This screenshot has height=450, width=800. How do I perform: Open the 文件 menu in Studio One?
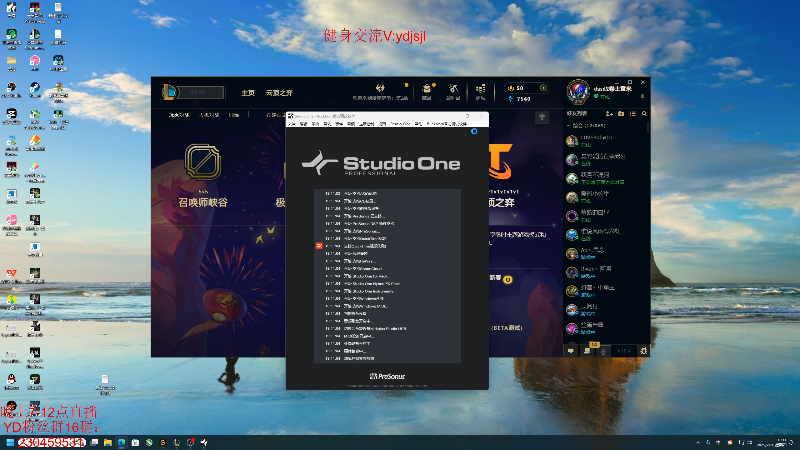pyautogui.click(x=291, y=124)
